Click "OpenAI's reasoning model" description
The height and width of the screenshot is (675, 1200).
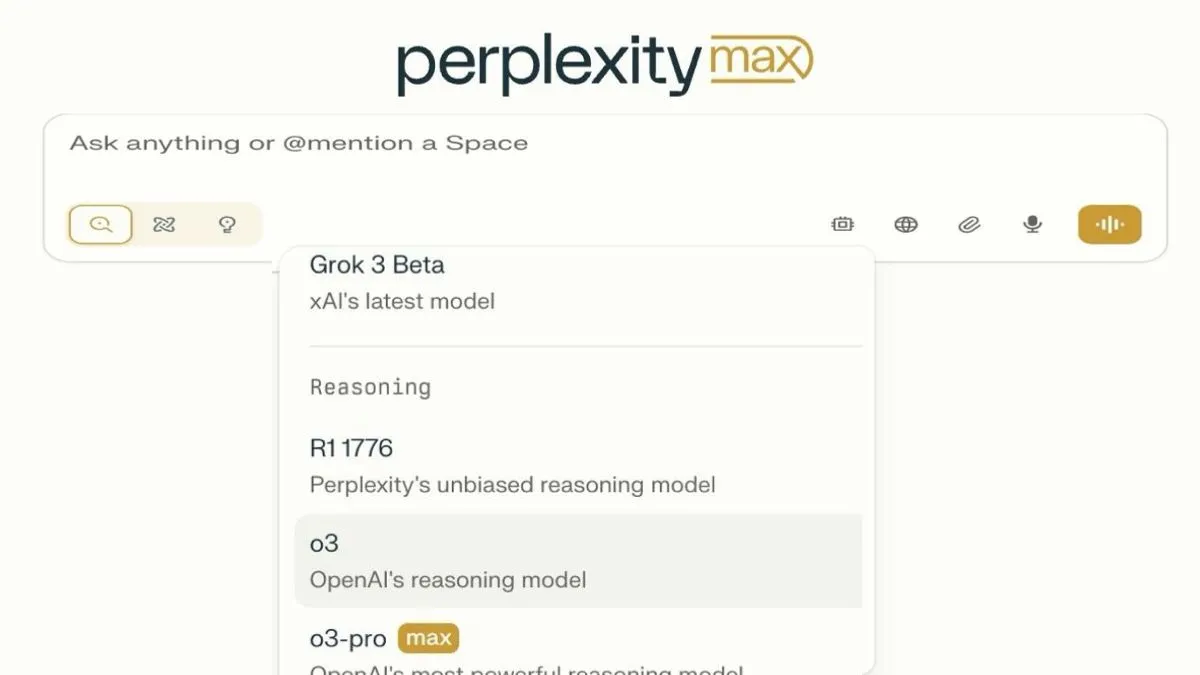tap(448, 580)
